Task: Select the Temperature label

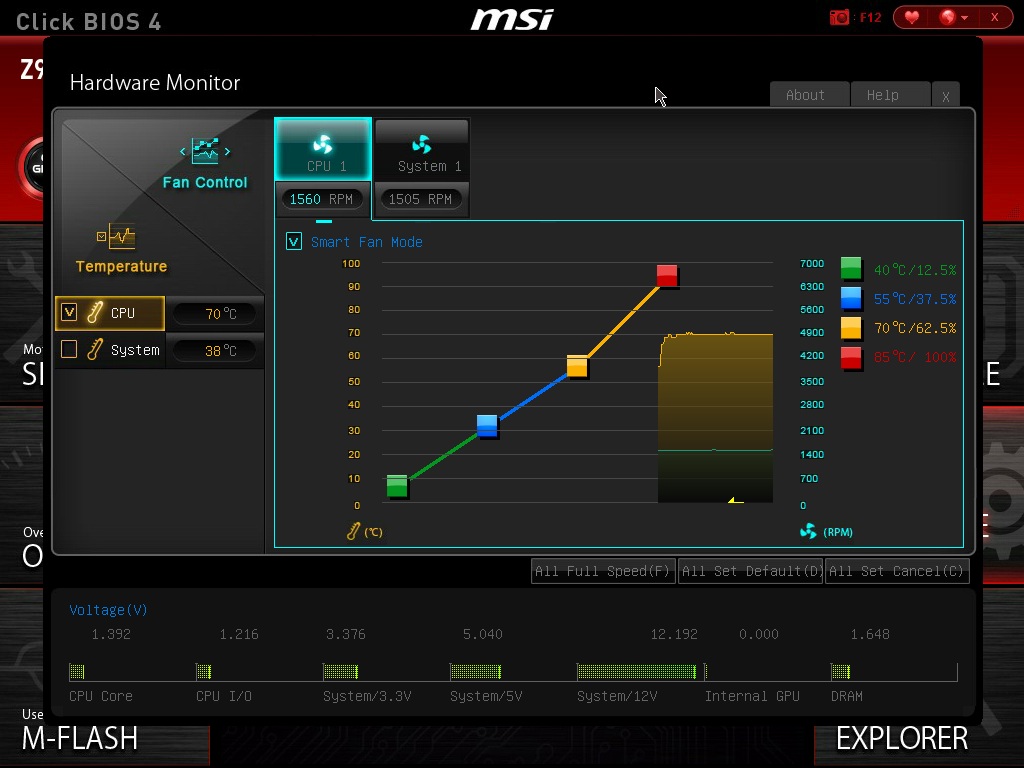Action: tap(121, 266)
